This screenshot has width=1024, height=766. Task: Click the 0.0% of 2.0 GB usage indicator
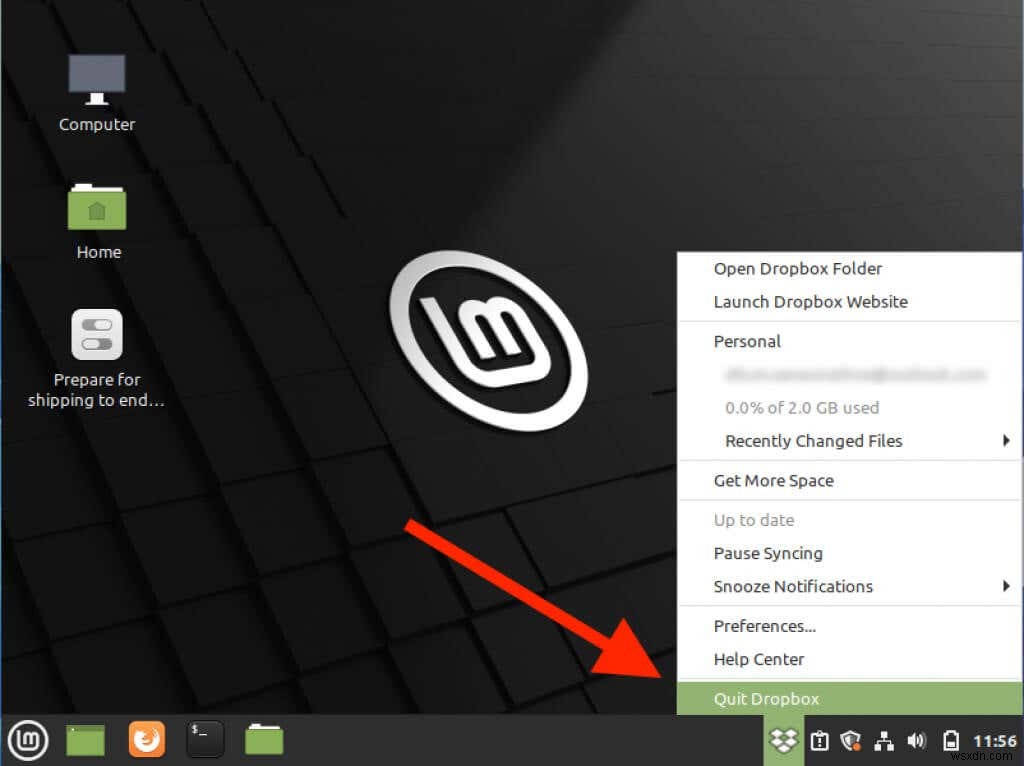pyautogui.click(x=800, y=407)
